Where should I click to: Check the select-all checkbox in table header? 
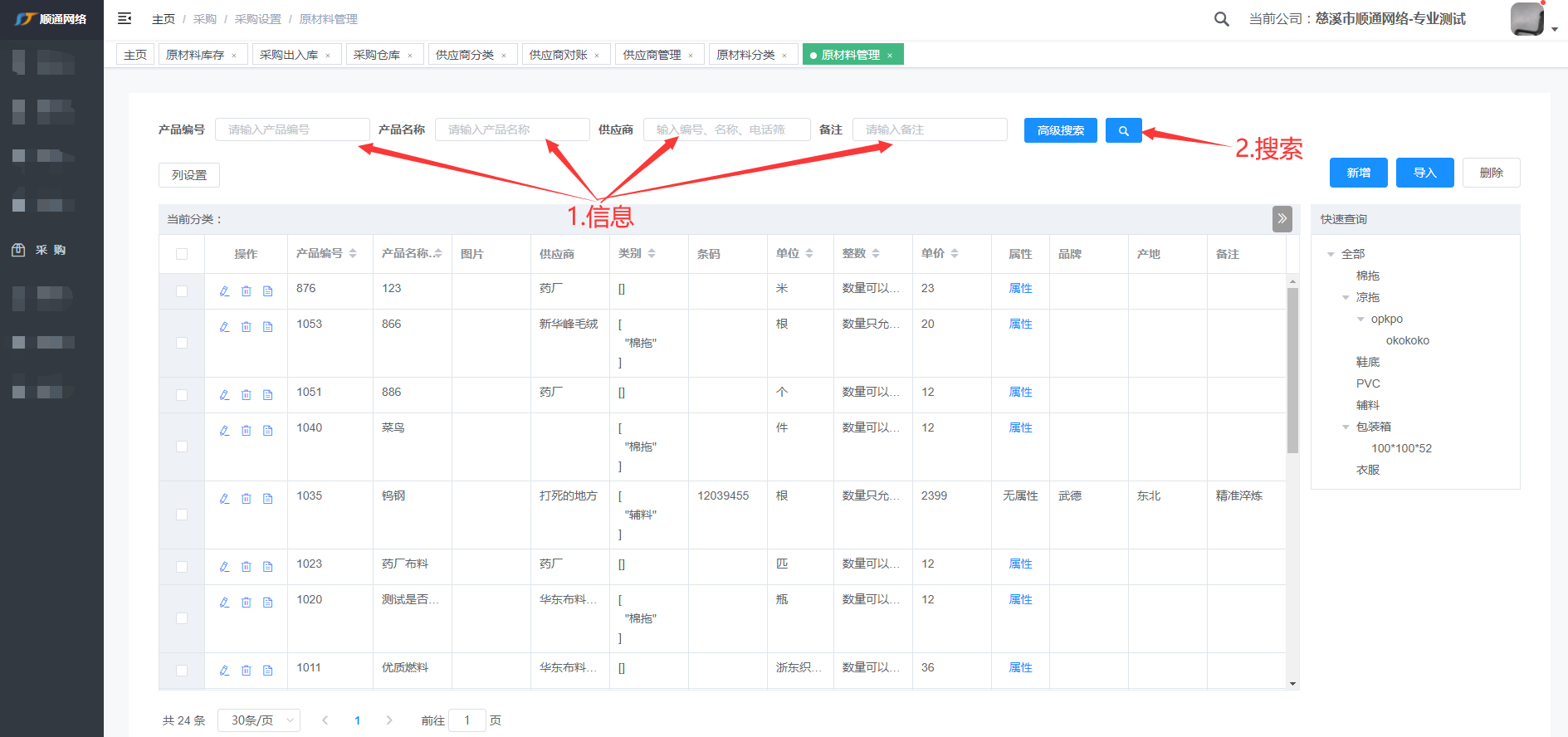182,254
